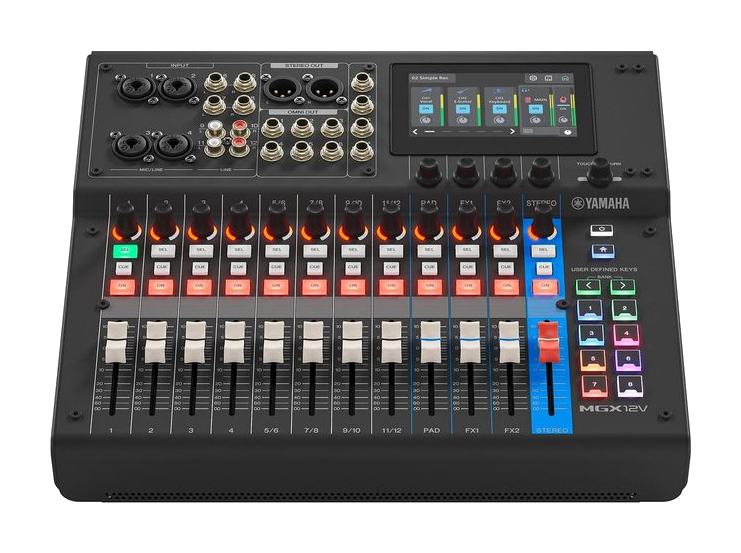Mute the STEREO channel with its ON button

click(544, 285)
